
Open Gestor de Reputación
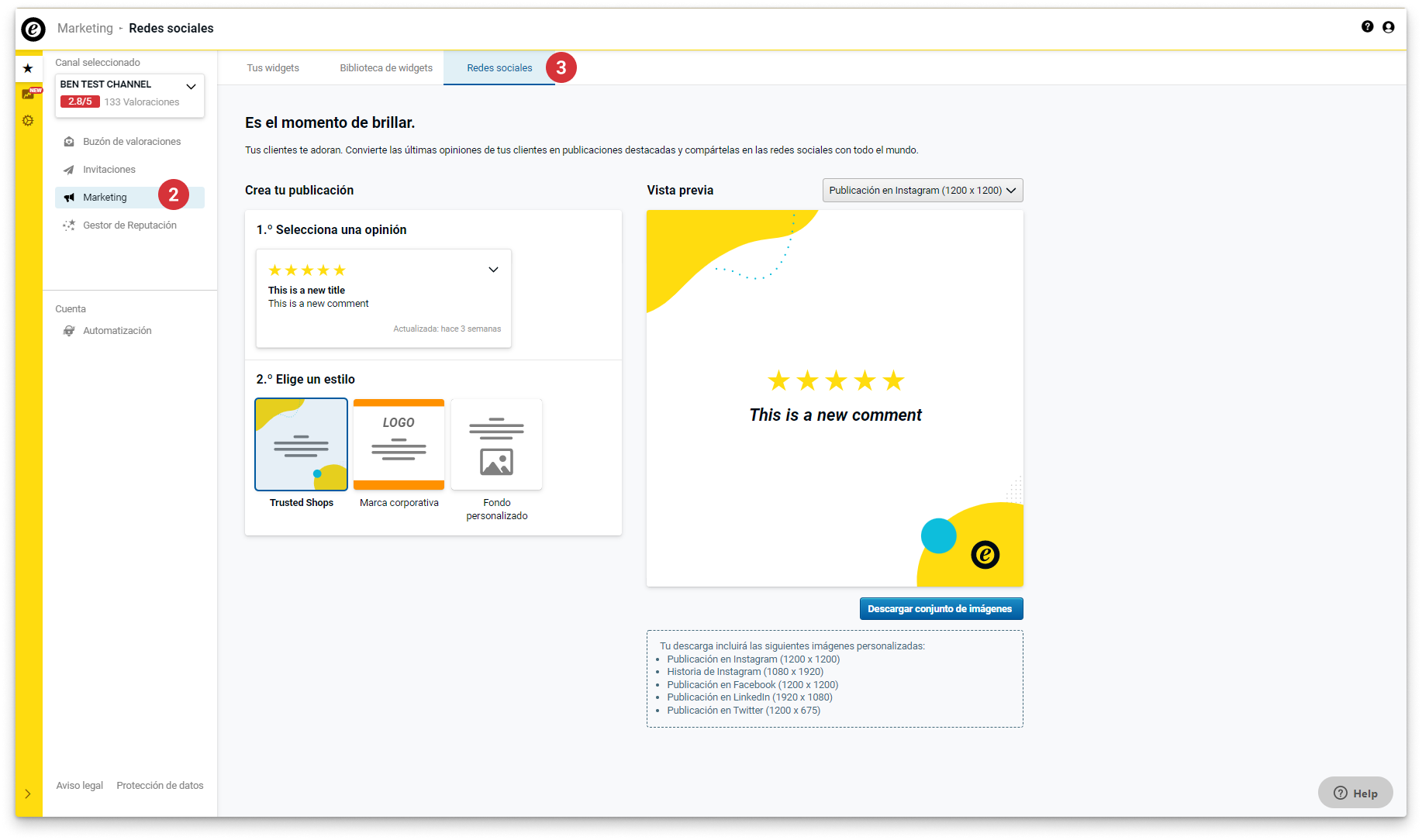pyautogui.click(x=129, y=225)
